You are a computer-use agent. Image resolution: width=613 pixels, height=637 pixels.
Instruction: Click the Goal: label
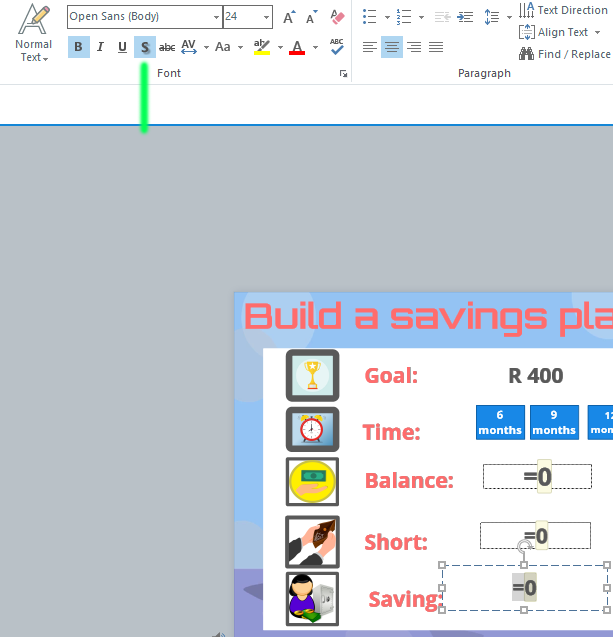pos(391,376)
